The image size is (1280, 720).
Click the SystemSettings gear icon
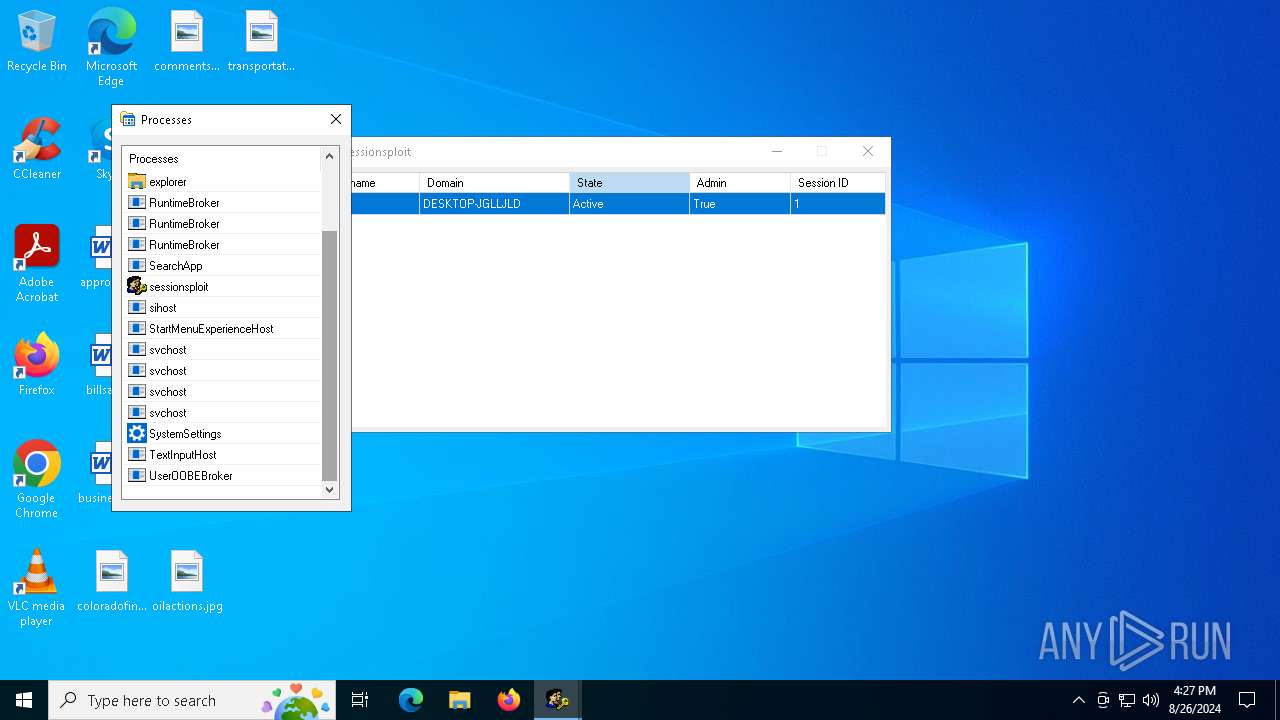(137, 434)
